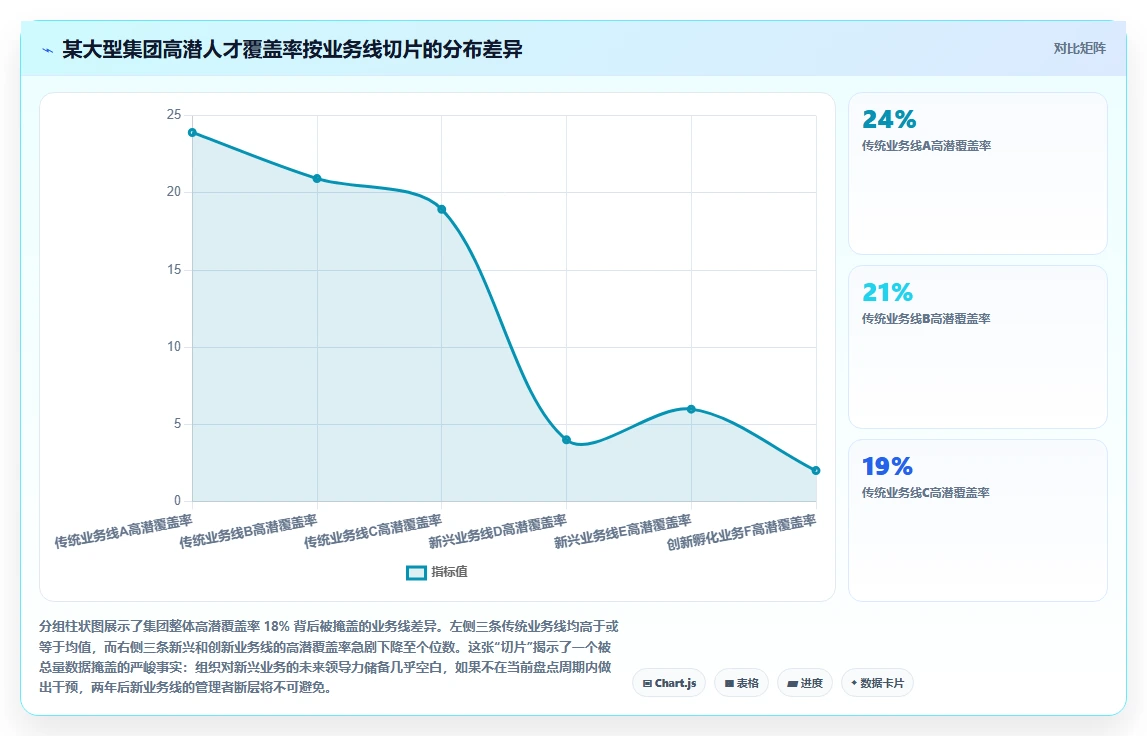Select the 表格 tag

pos(741,683)
